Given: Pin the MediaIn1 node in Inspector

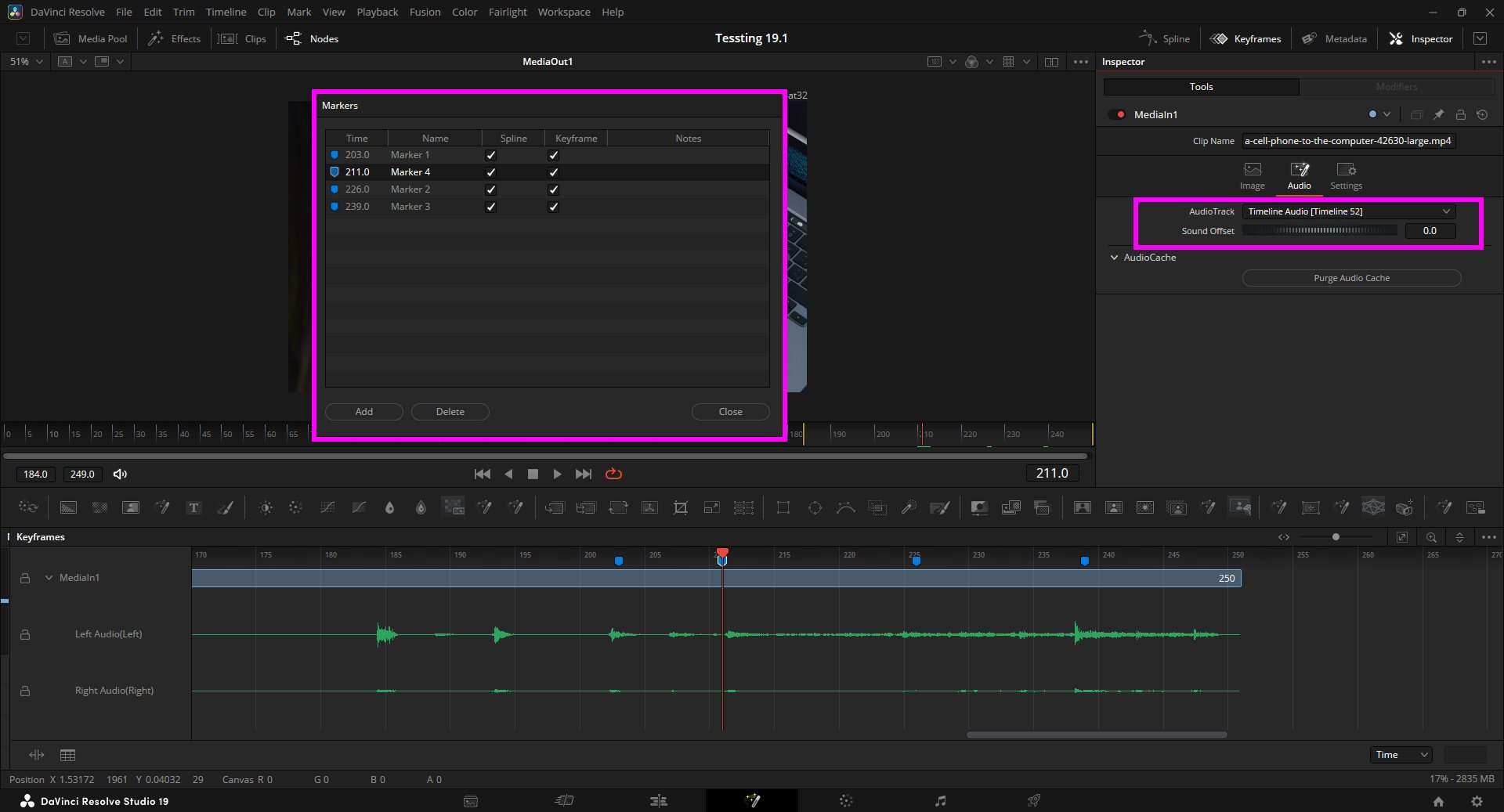Looking at the screenshot, I should [1438, 114].
